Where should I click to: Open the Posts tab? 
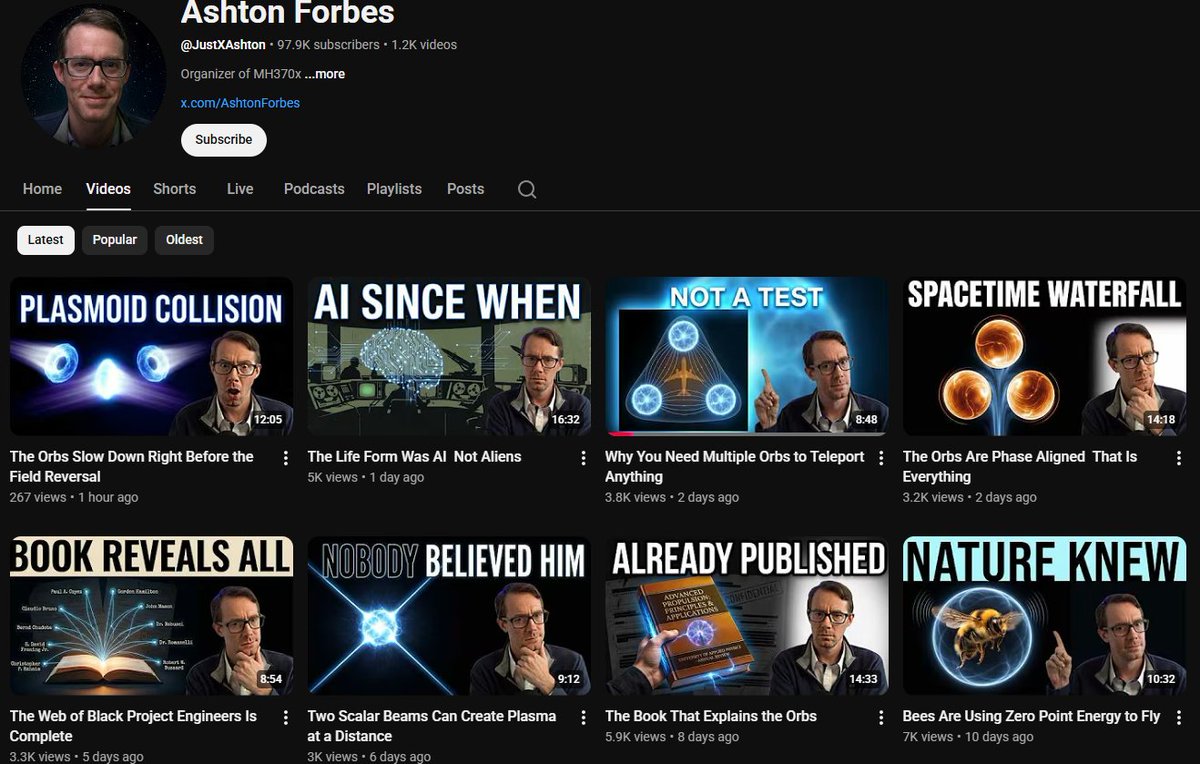coord(465,189)
